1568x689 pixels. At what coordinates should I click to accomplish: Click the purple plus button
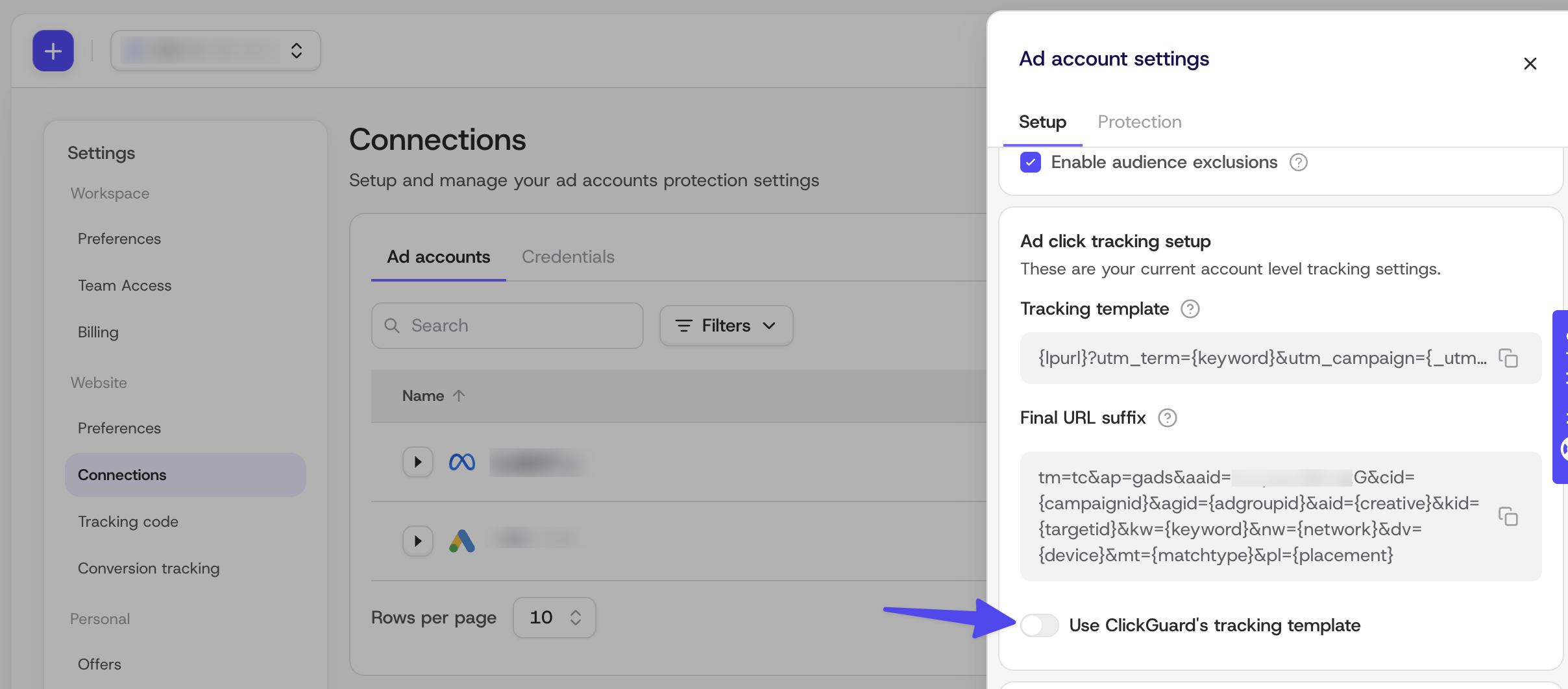53,51
